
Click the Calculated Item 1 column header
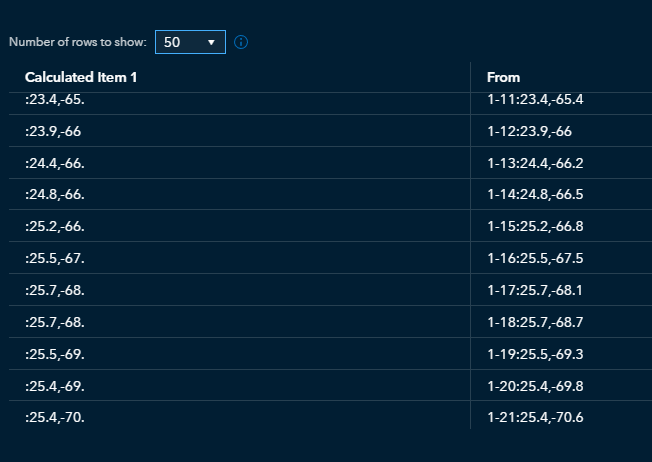point(81,77)
